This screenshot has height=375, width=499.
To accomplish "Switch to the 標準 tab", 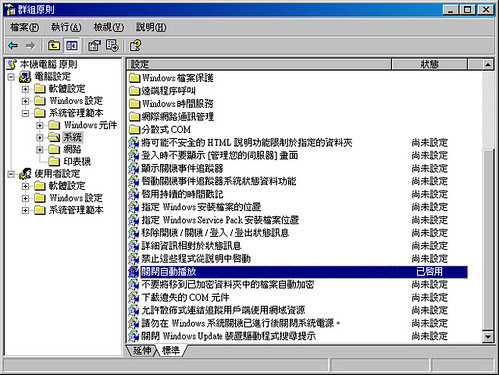I will pos(171,350).
